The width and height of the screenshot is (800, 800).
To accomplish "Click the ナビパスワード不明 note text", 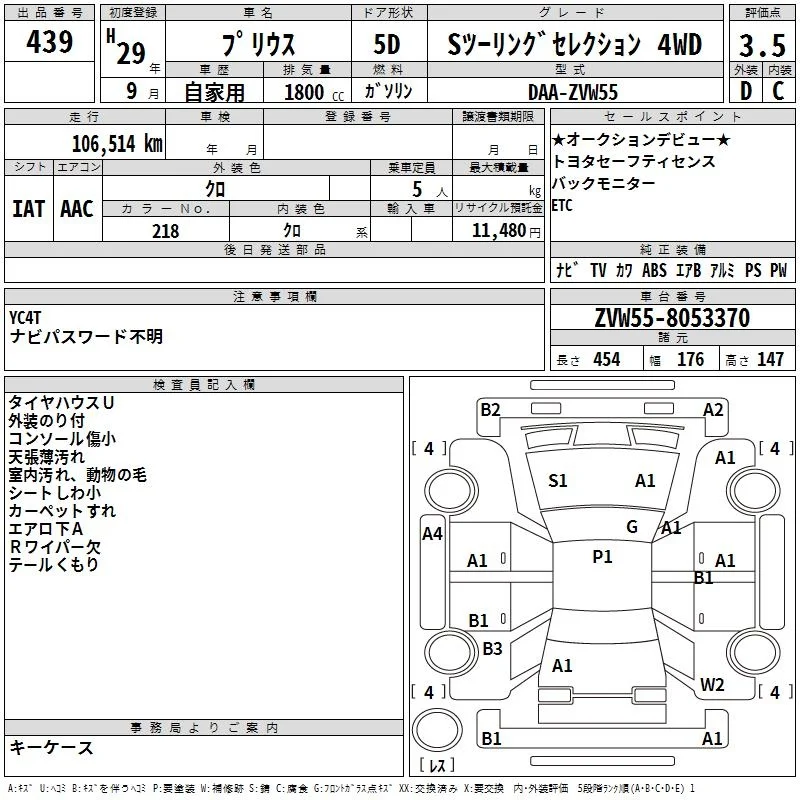I will (86, 337).
